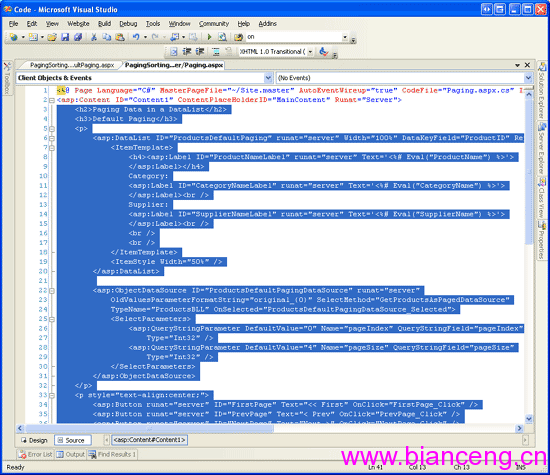Select the PagingSorting...er/Paging.aspx tab
The width and height of the screenshot is (550, 475).
coord(174,65)
